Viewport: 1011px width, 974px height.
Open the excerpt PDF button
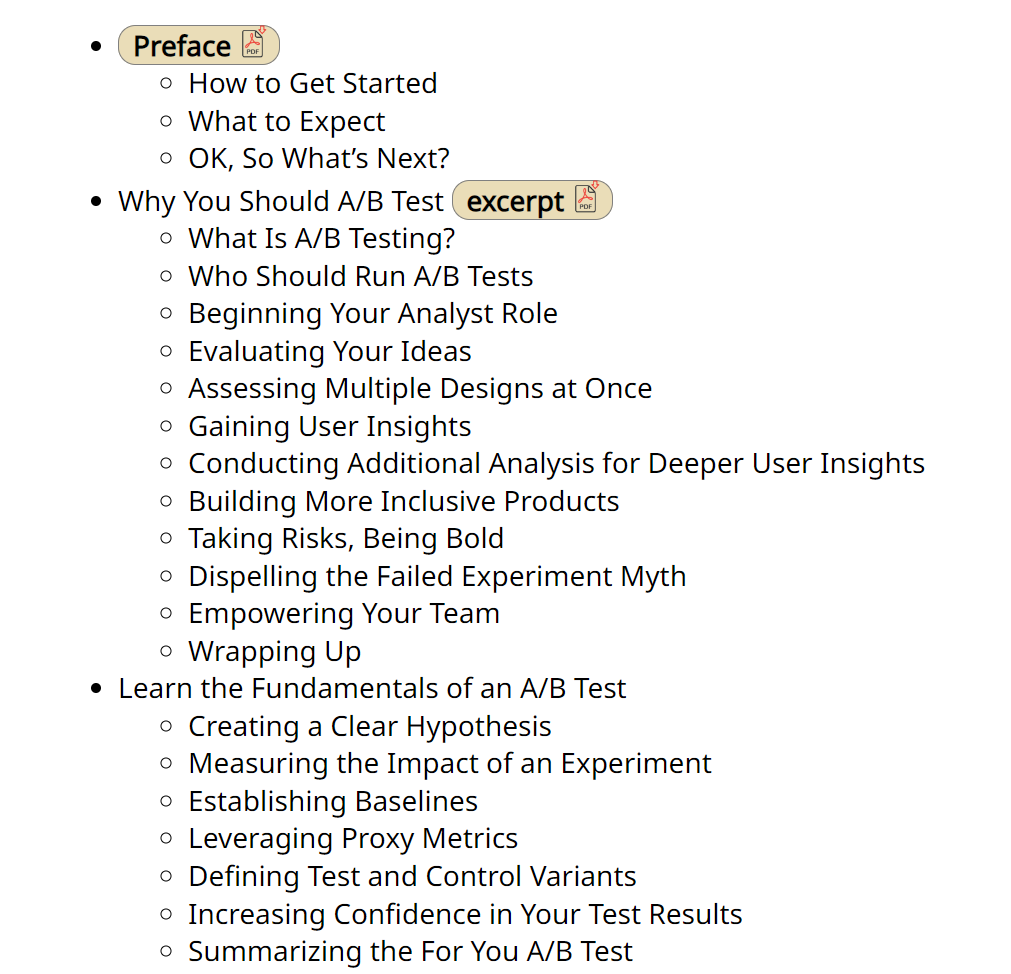coord(532,200)
